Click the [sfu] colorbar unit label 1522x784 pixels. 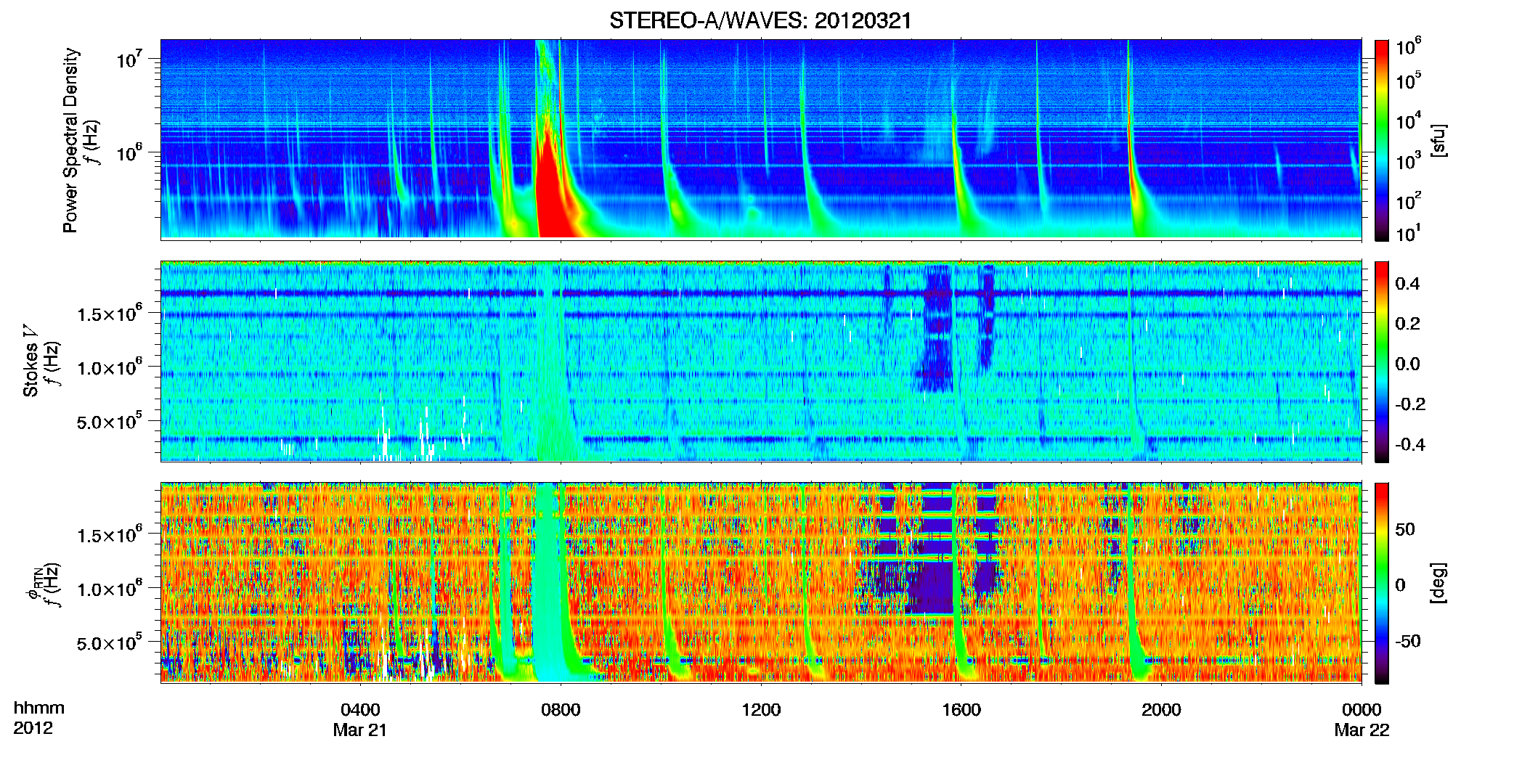[x=1438, y=140]
